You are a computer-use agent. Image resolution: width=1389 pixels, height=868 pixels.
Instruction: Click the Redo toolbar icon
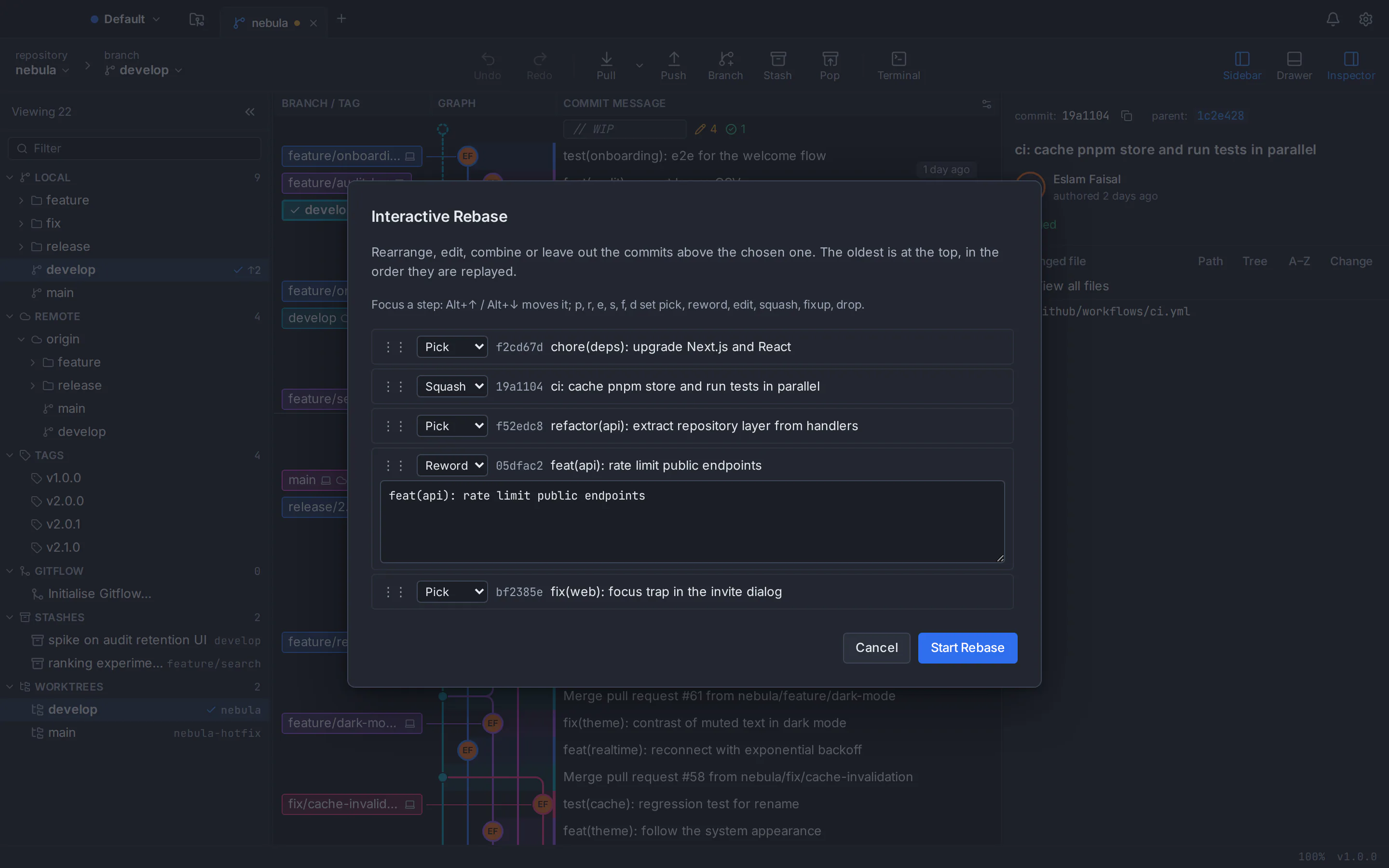539,66
